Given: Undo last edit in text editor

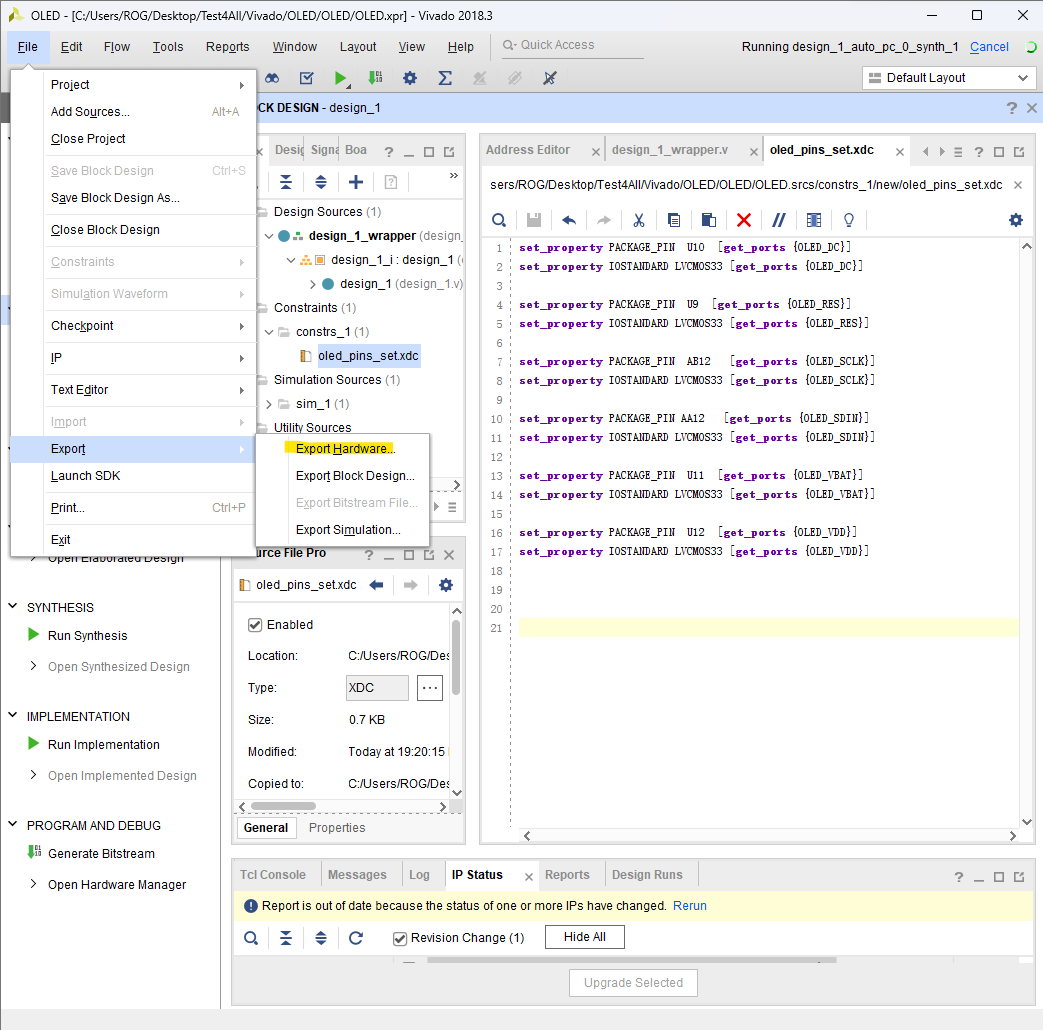Looking at the screenshot, I should point(569,220).
